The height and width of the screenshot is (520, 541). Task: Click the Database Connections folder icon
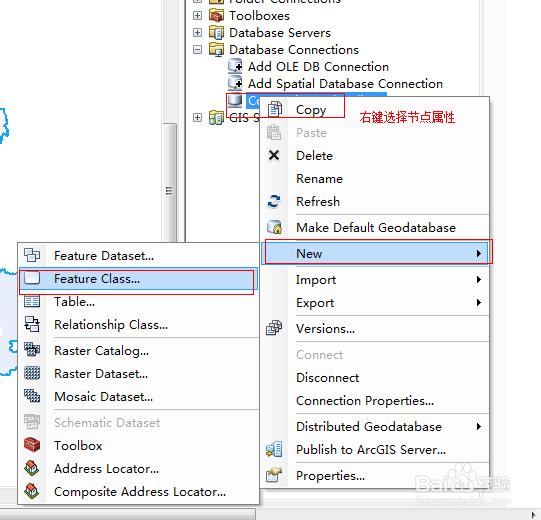(x=216, y=49)
